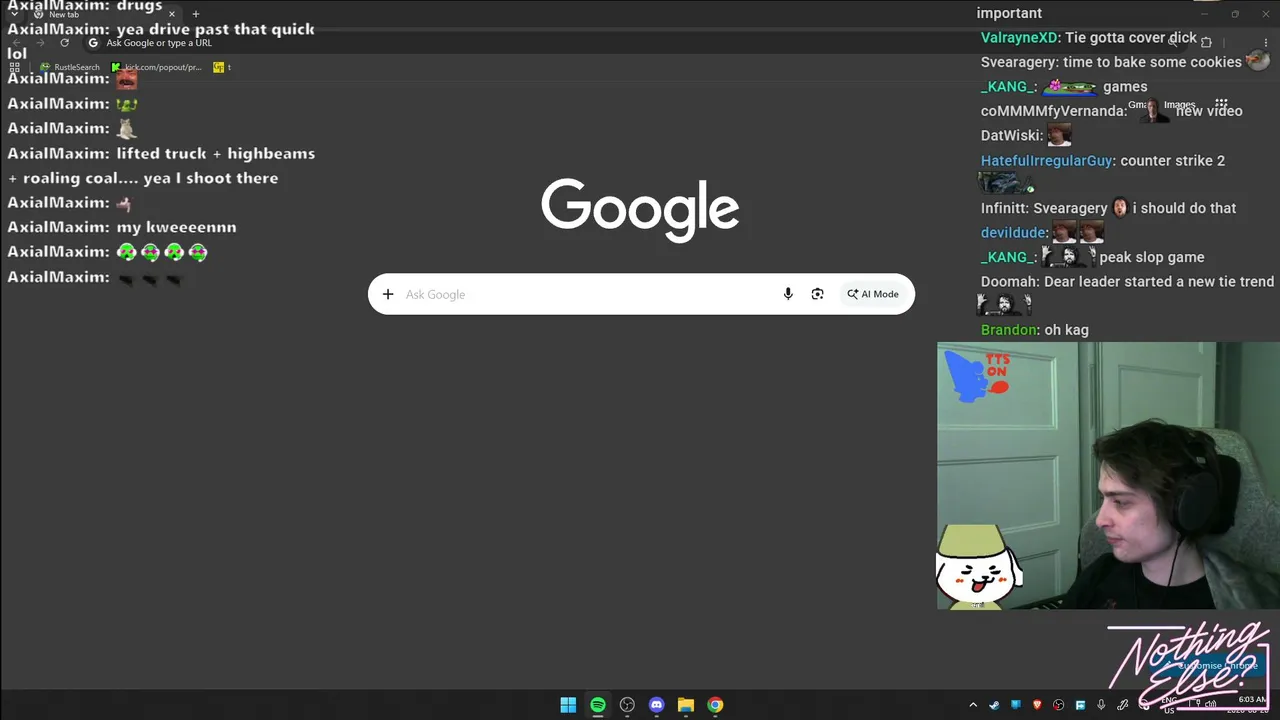Open AI Mode in Google search
1280x720 pixels.
pos(873,294)
